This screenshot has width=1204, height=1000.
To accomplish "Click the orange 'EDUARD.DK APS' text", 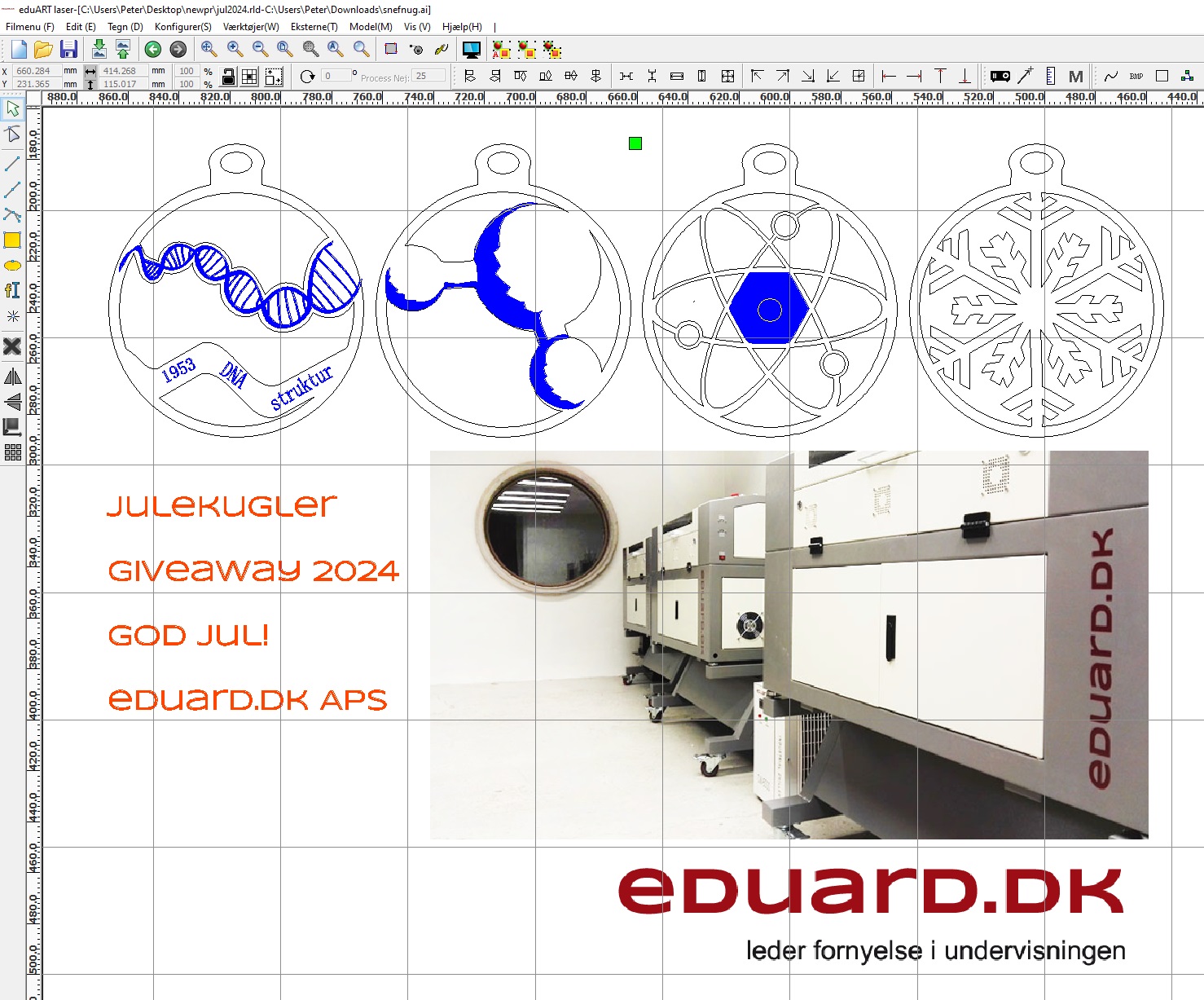I will tap(248, 699).
